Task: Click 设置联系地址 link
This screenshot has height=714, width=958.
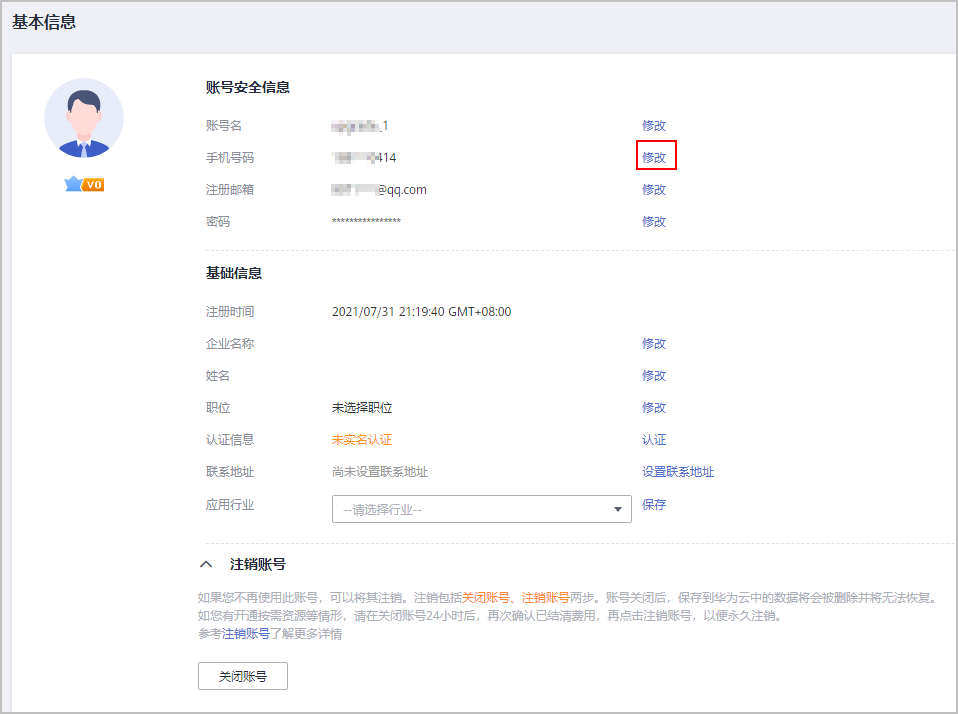Action: [x=678, y=472]
